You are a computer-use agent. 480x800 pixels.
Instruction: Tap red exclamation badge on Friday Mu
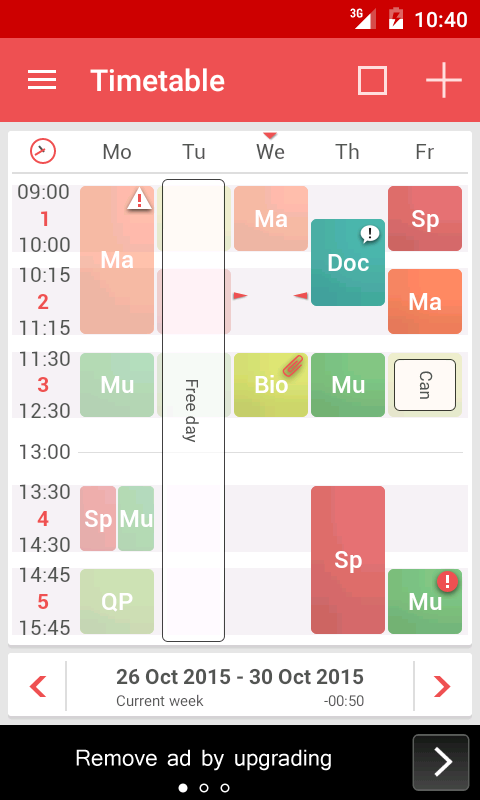click(447, 581)
